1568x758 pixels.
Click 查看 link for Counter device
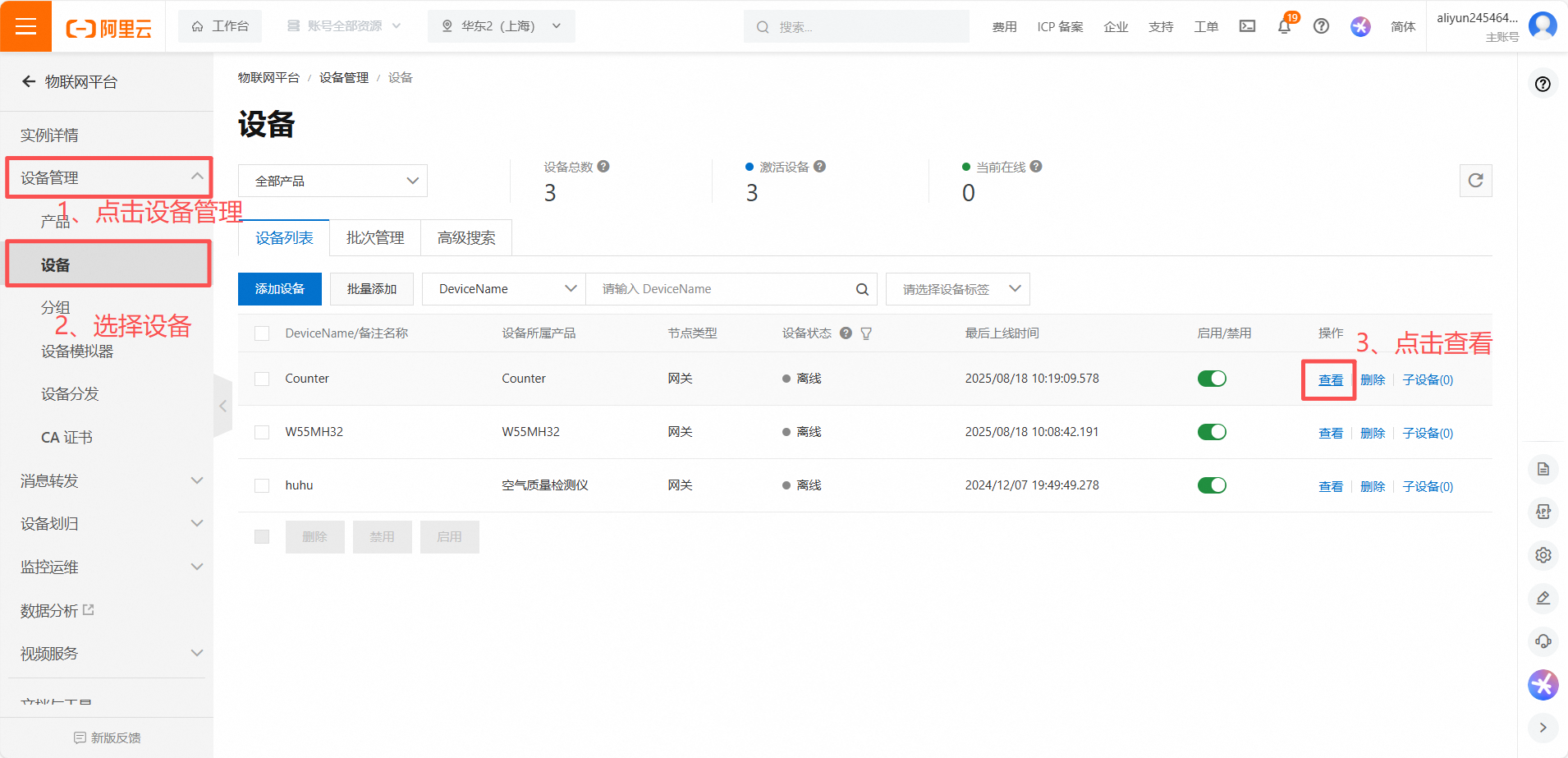coord(1330,379)
